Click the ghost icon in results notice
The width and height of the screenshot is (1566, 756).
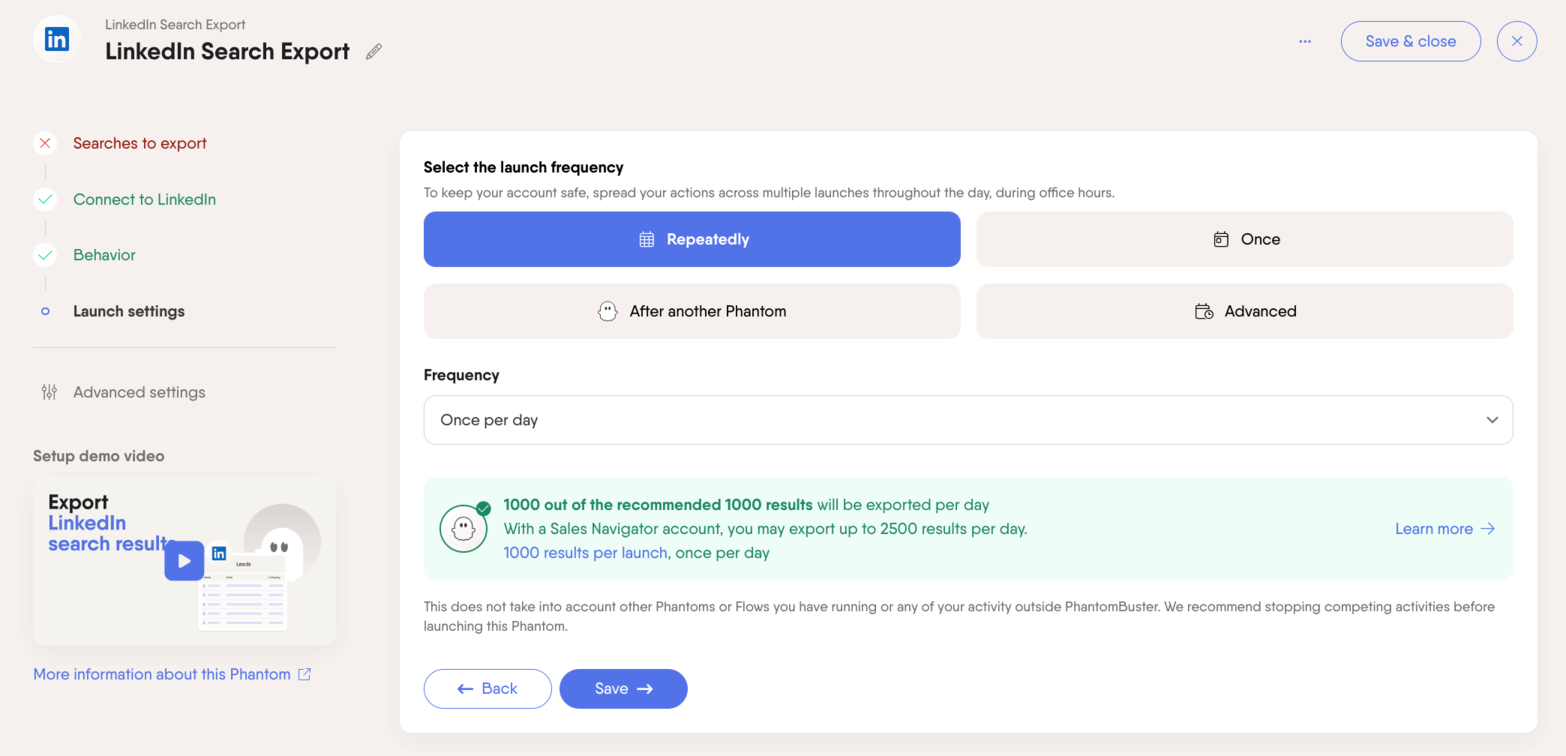click(464, 529)
